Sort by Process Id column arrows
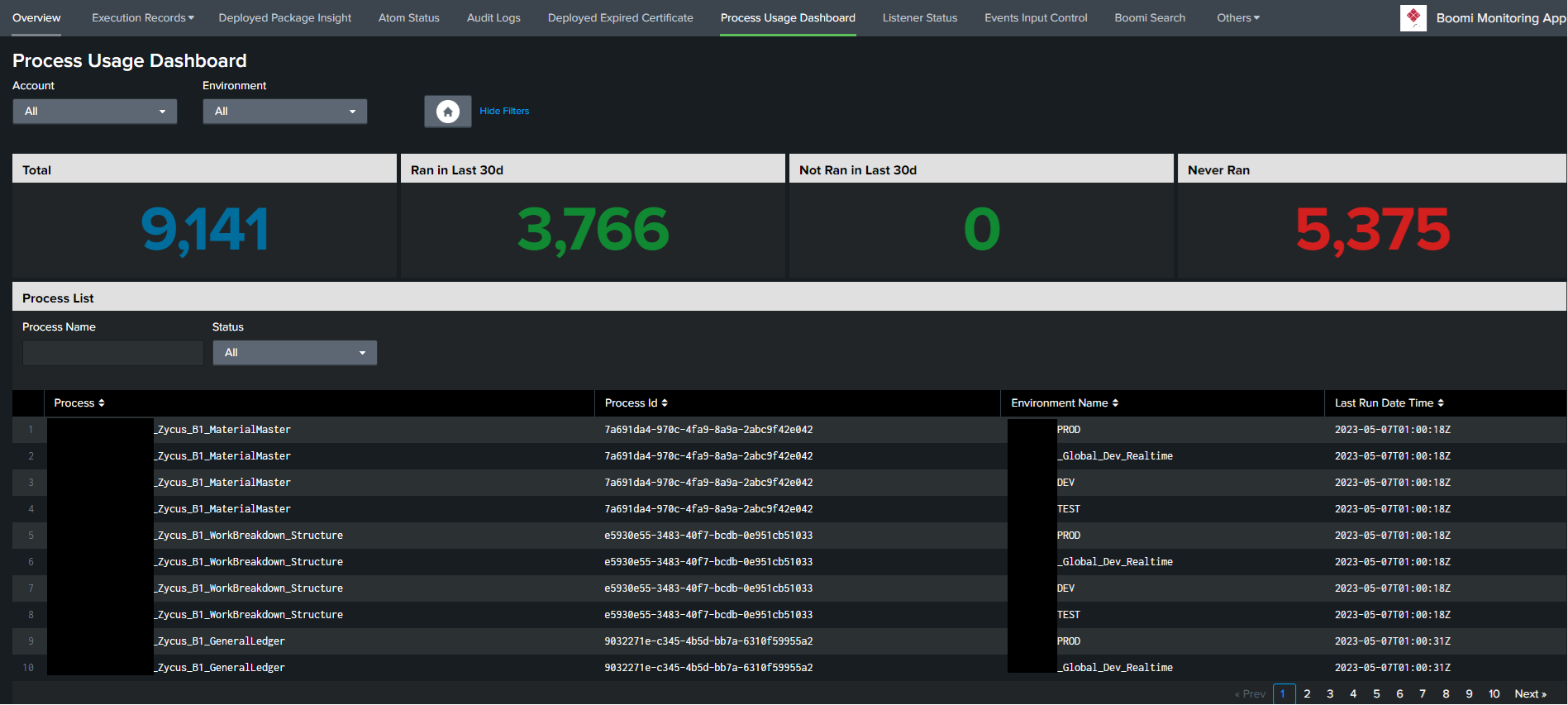The width and height of the screenshot is (1568, 705). [665, 403]
